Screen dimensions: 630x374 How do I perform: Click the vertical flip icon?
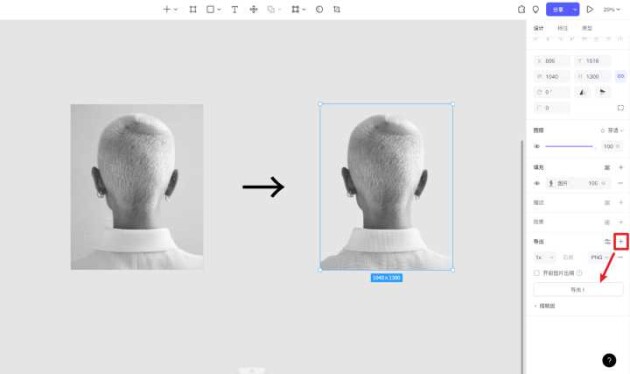tap(603, 92)
